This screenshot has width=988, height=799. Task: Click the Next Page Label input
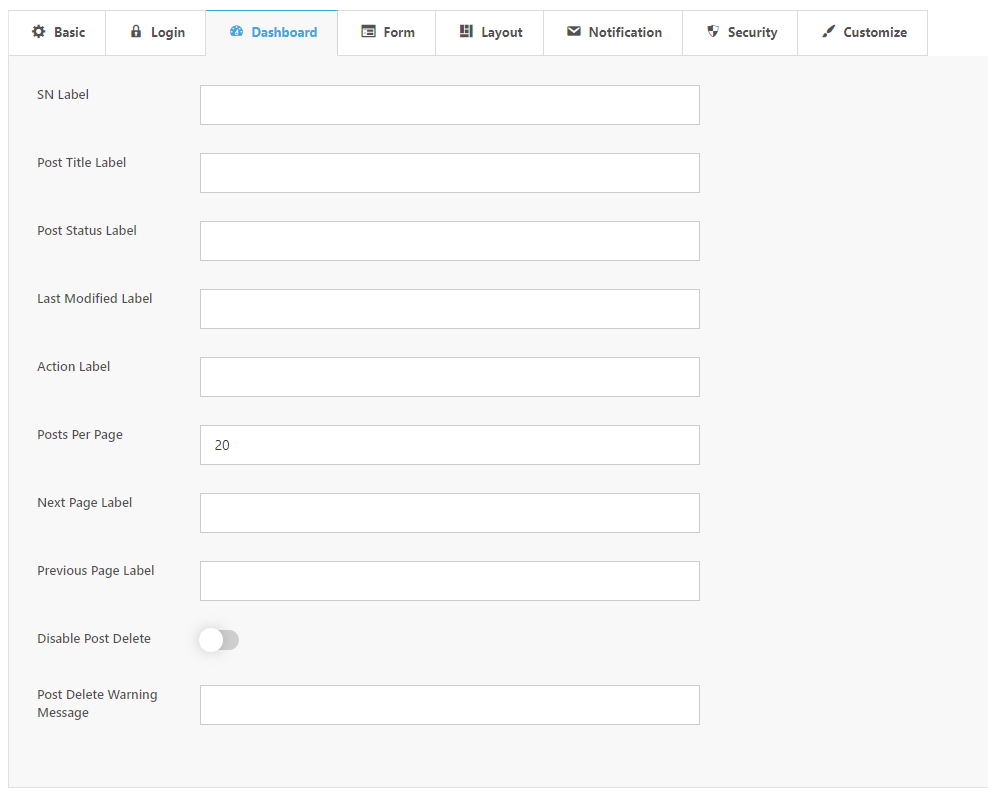tap(449, 513)
